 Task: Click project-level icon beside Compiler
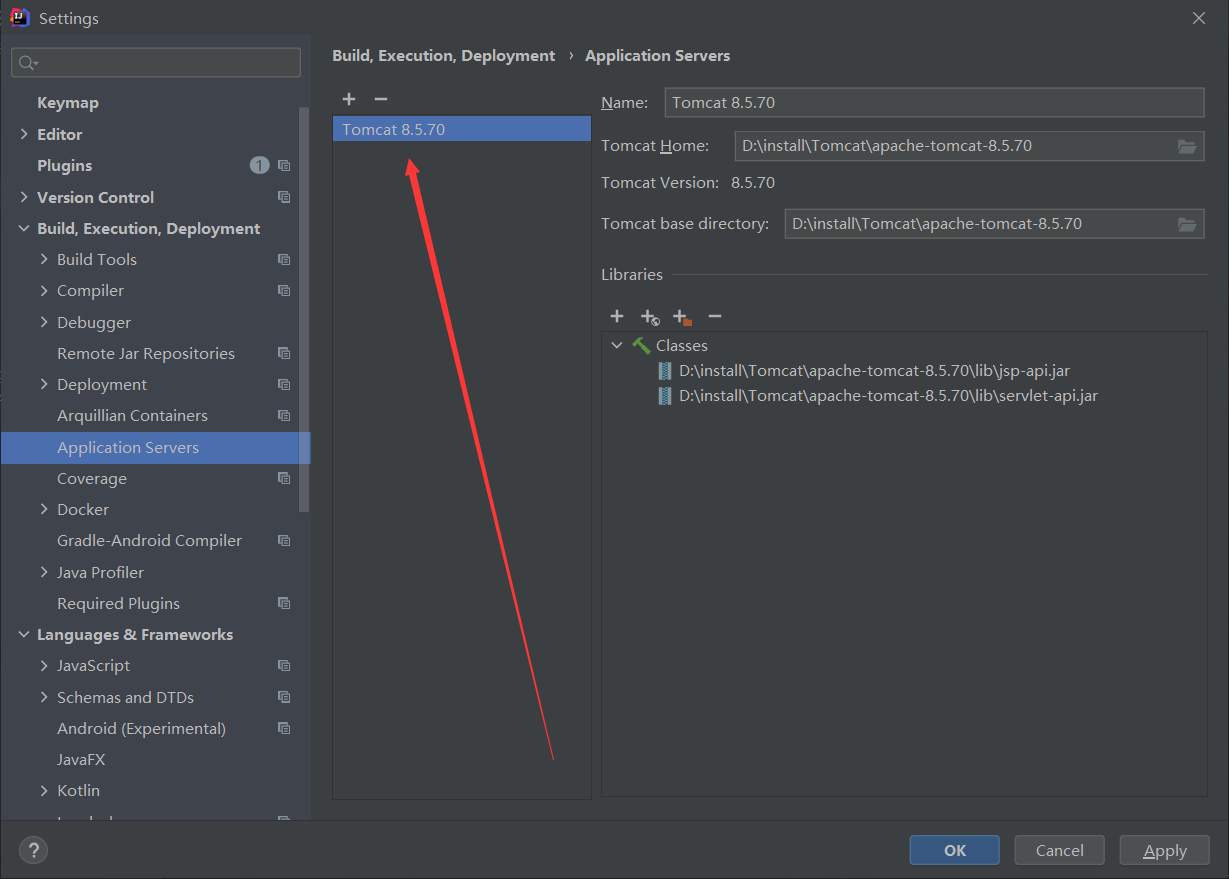click(284, 291)
